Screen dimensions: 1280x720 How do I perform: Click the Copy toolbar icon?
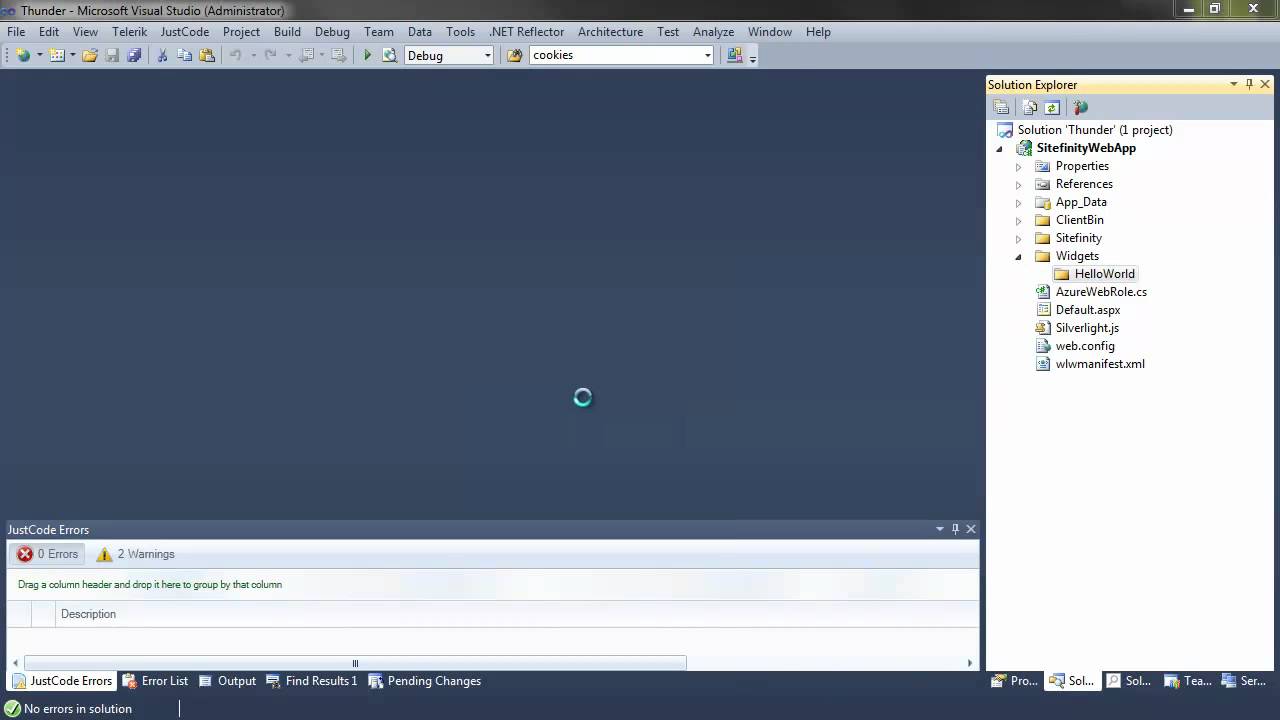click(184, 55)
